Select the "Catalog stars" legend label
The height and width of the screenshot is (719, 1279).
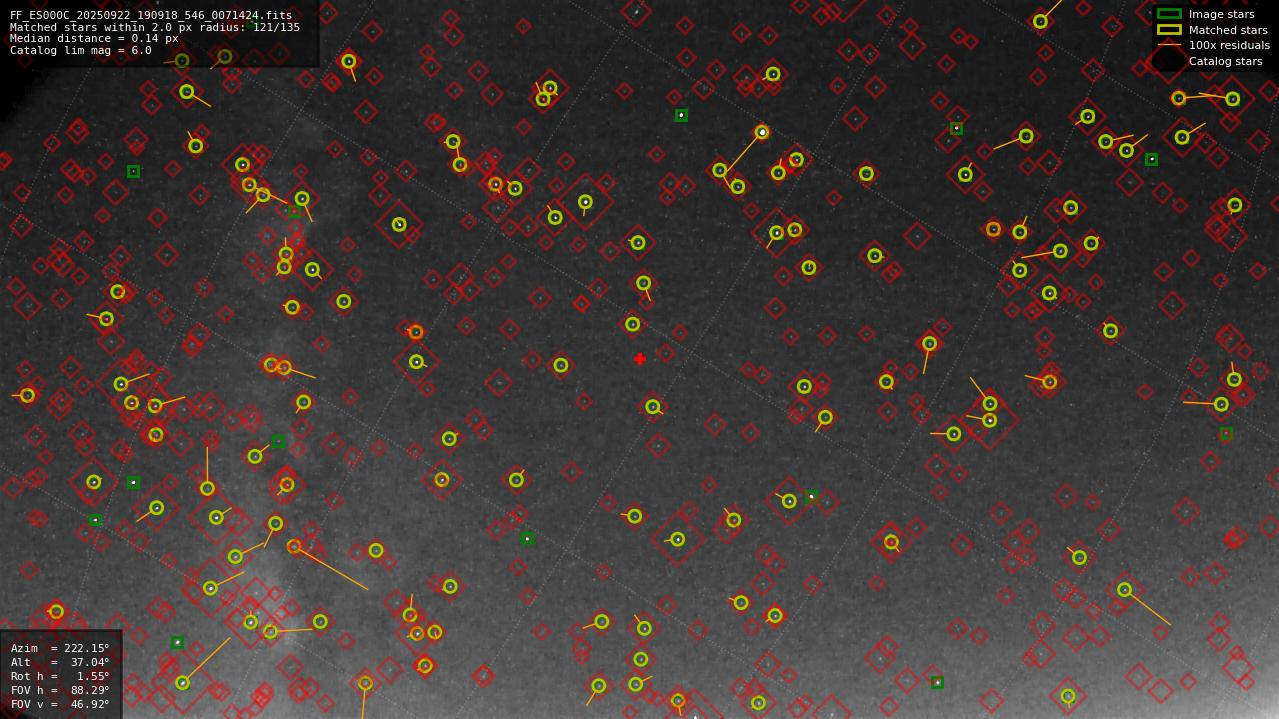tap(1225, 61)
